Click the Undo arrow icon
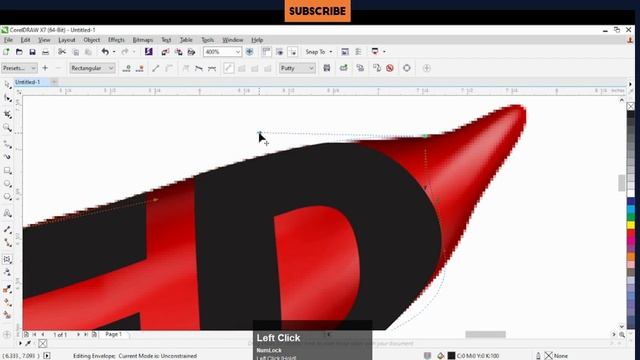The height and width of the screenshot is (360, 640). coord(105,52)
